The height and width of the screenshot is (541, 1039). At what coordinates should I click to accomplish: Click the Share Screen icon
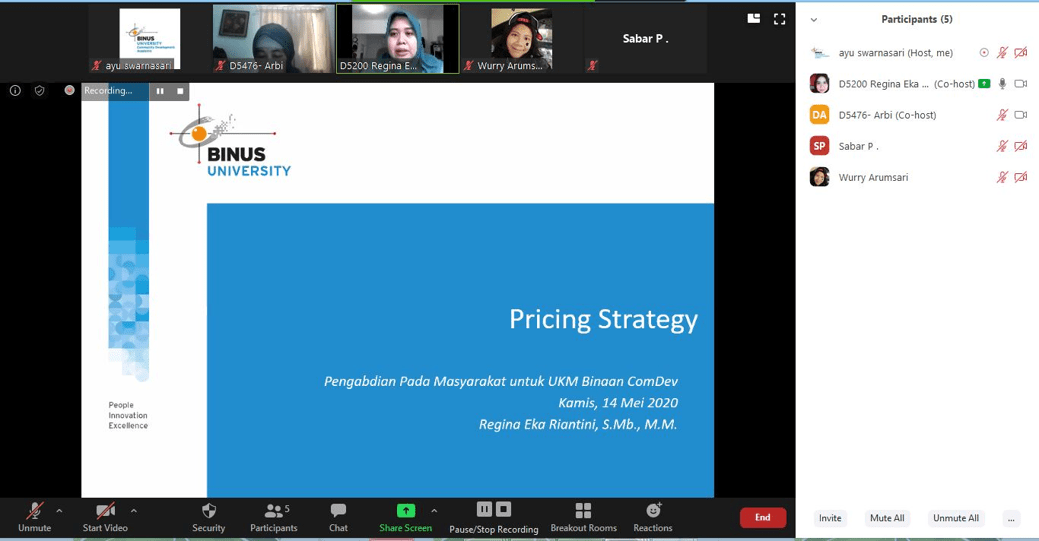405,510
